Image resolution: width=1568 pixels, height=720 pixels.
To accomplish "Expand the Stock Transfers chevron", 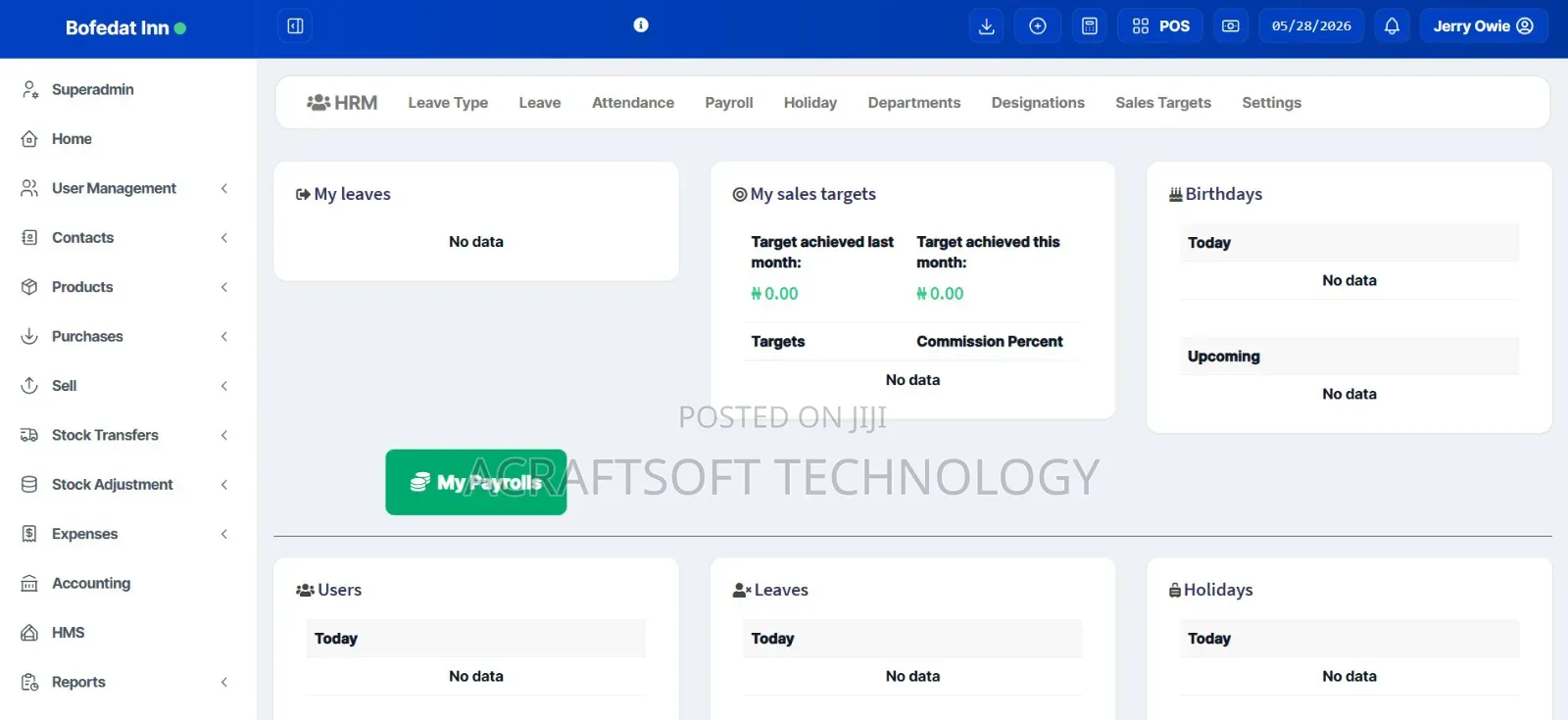I will coord(224,435).
